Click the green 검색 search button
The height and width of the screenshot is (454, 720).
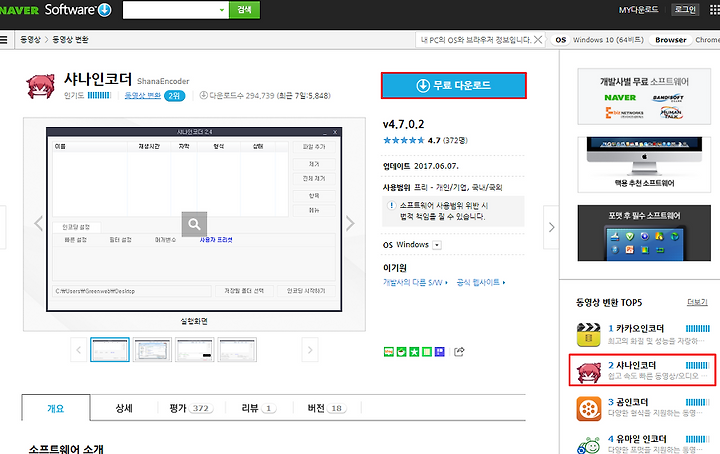click(244, 10)
